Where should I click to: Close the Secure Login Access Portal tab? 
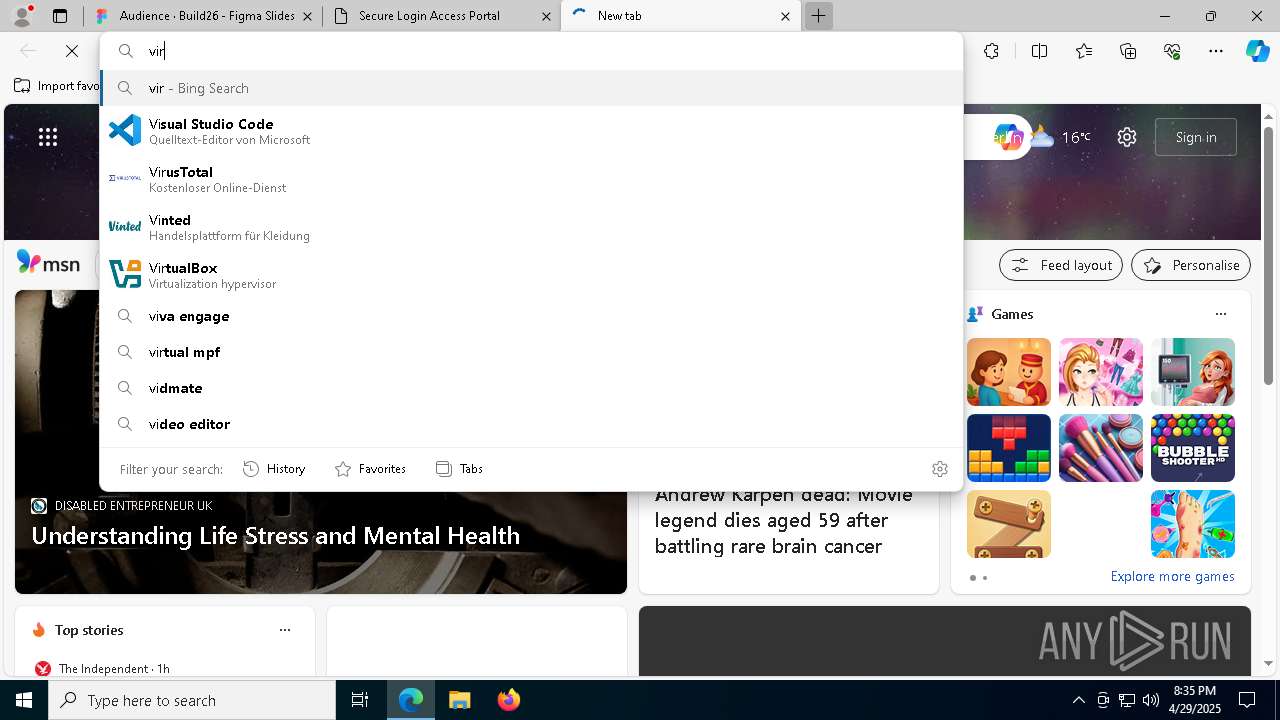546,16
